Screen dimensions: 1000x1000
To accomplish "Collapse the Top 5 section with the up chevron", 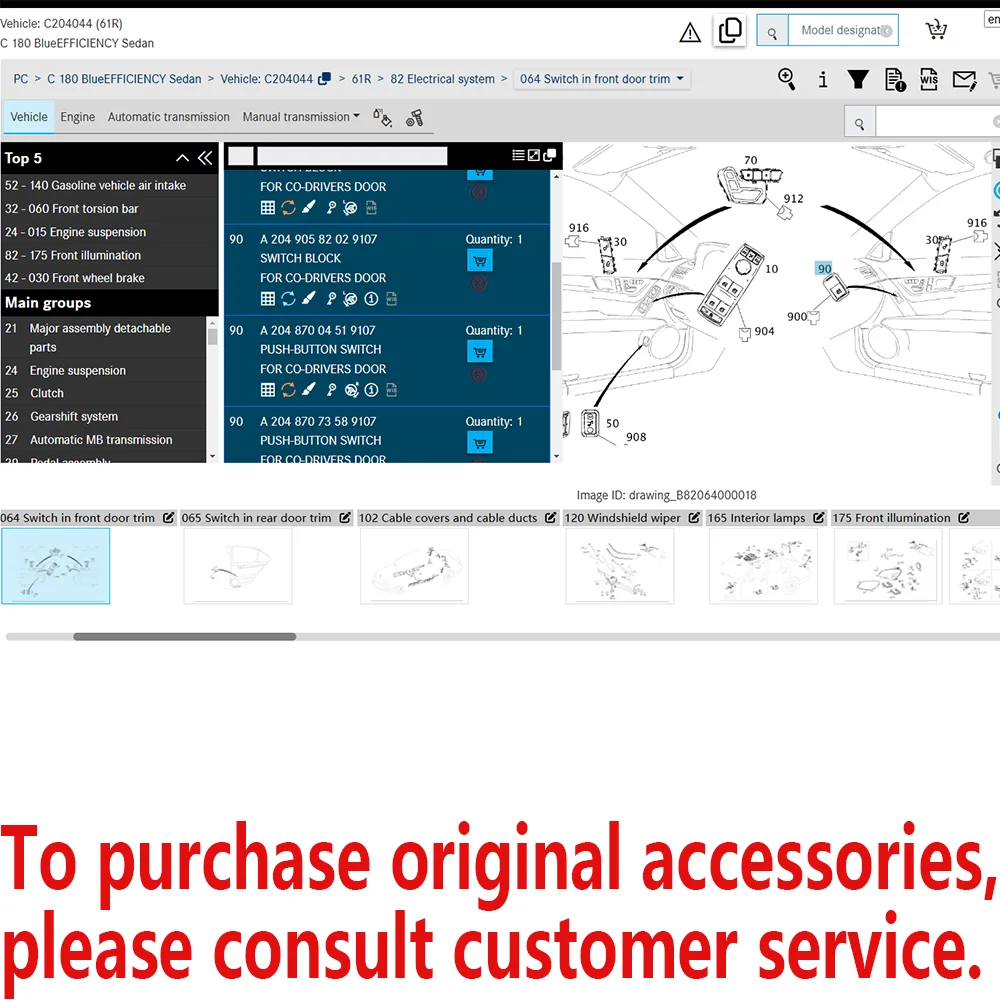I will click(182, 158).
